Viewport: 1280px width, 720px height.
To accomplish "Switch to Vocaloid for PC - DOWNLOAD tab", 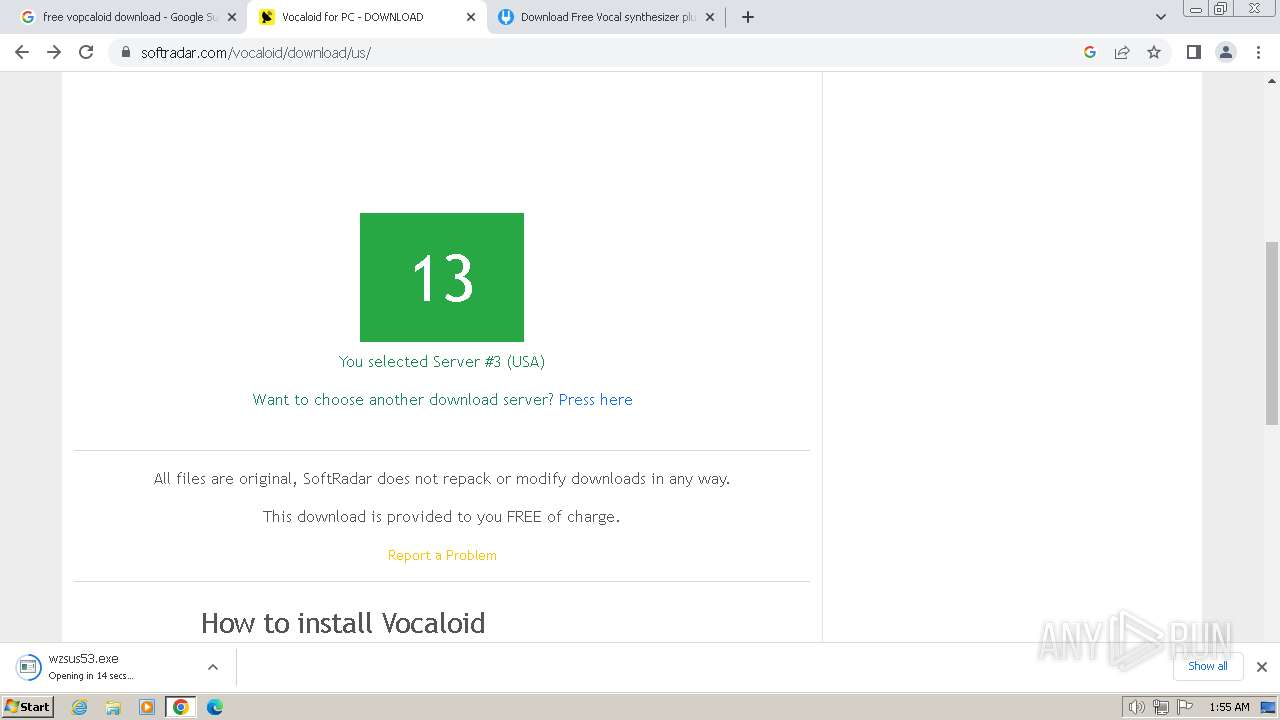I will point(353,17).
